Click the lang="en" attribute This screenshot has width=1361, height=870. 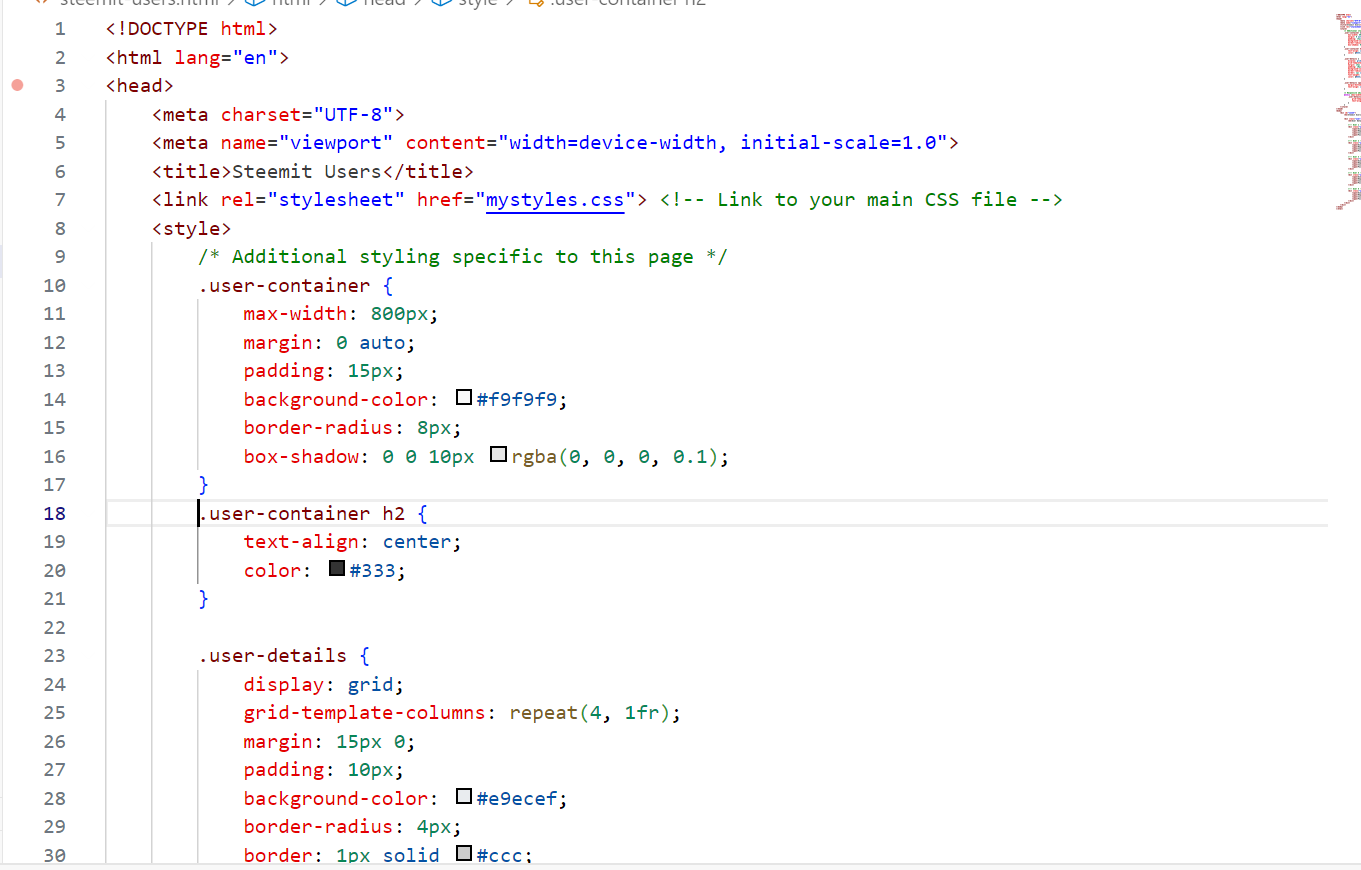coord(226,57)
